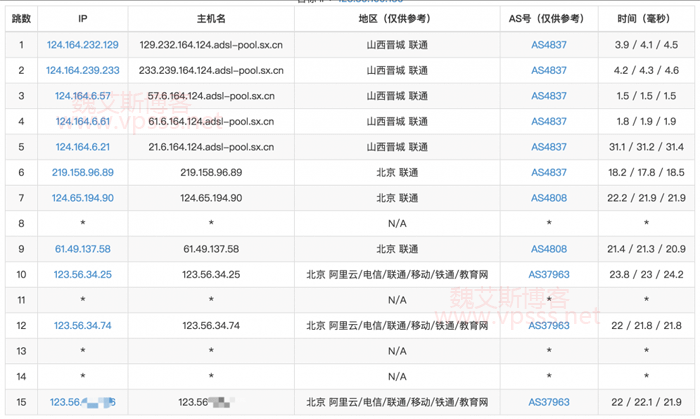Click the 主机名 column header
Image resolution: width=700 pixels, height=419 pixels.
coord(211,19)
